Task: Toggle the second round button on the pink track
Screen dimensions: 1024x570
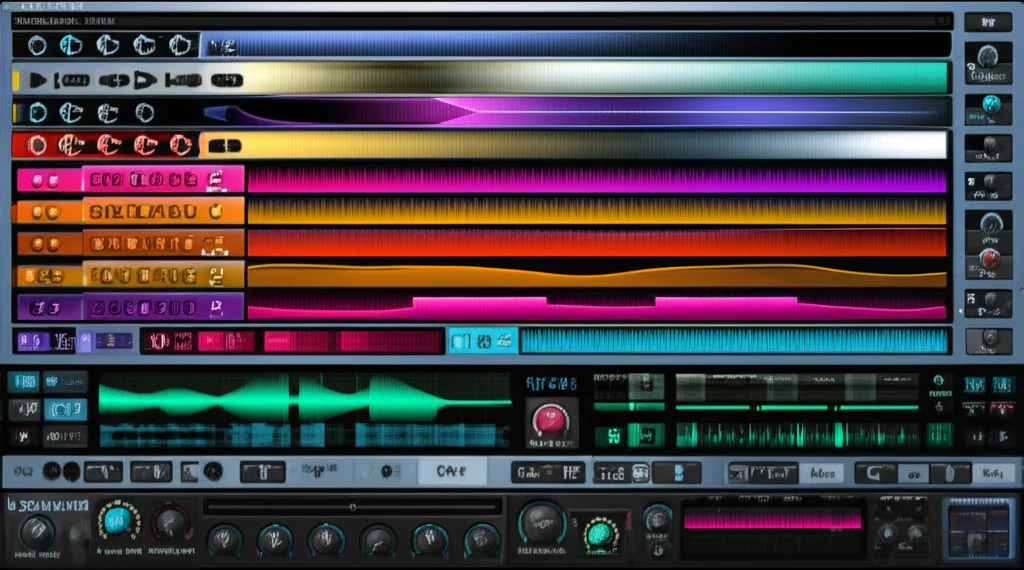Action: 54,181
